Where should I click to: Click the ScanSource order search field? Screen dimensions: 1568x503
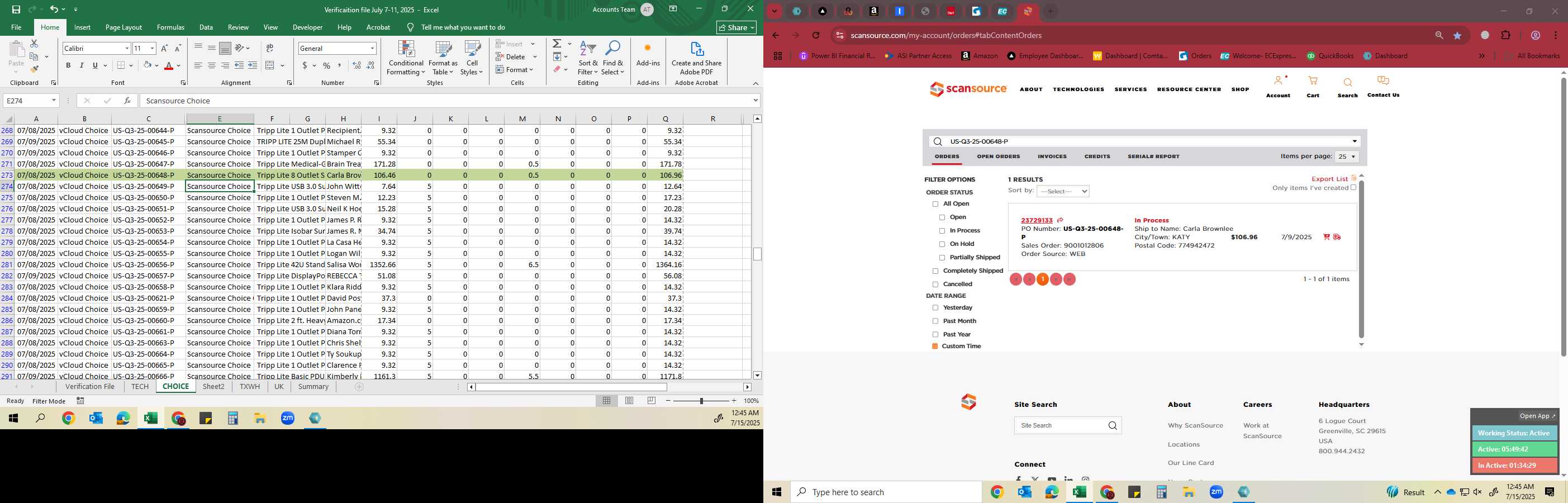click(1144, 142)
